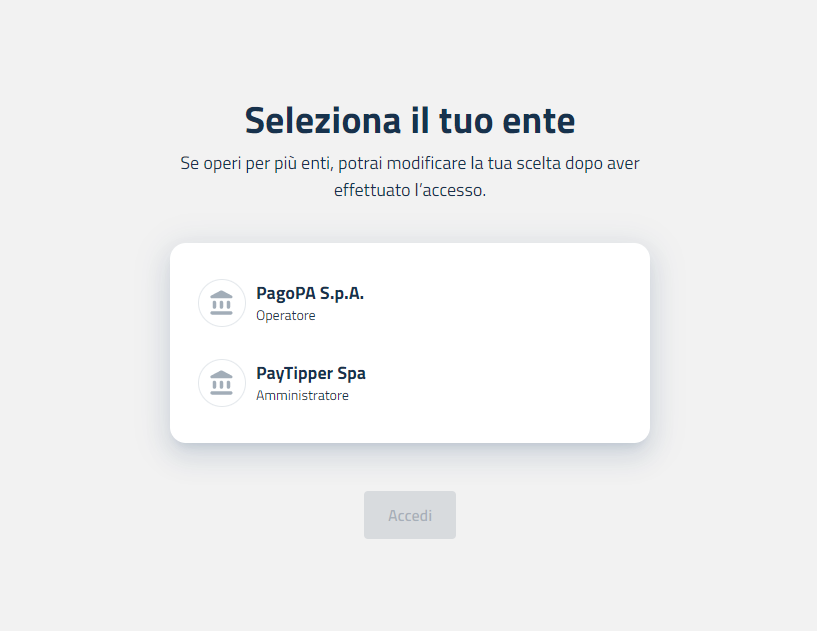
Task: Click the bank icon beside PayTipper Spa
Action: tap(221, 383)
